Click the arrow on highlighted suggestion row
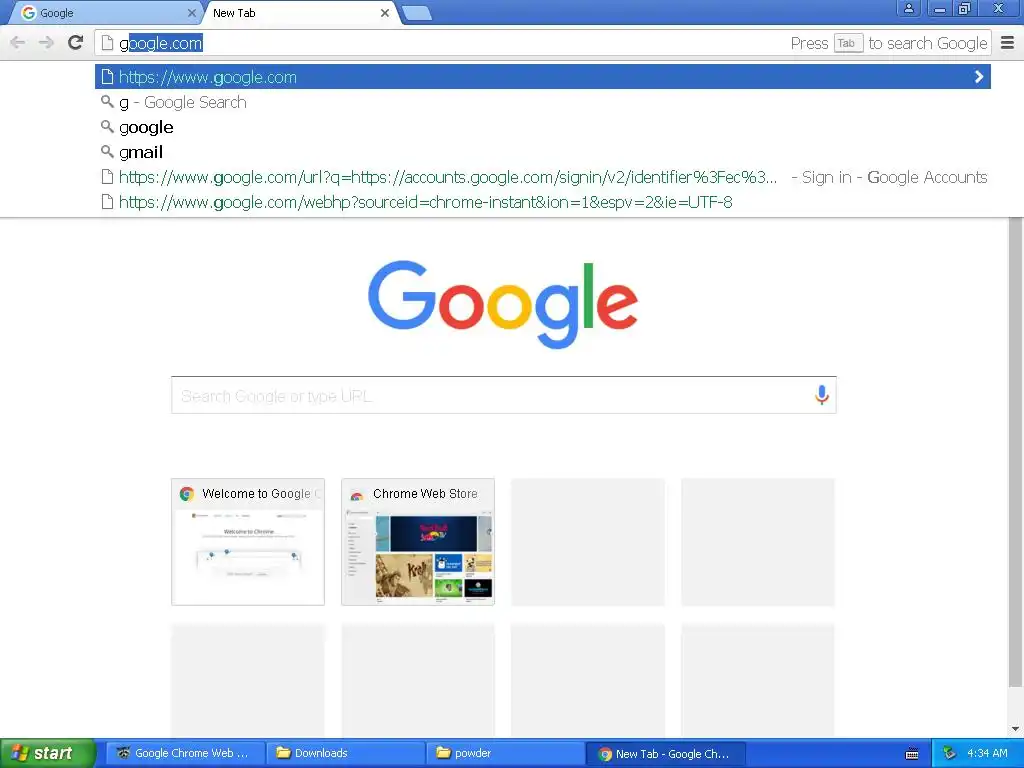1024x768 pixels. tap(978, 77)
